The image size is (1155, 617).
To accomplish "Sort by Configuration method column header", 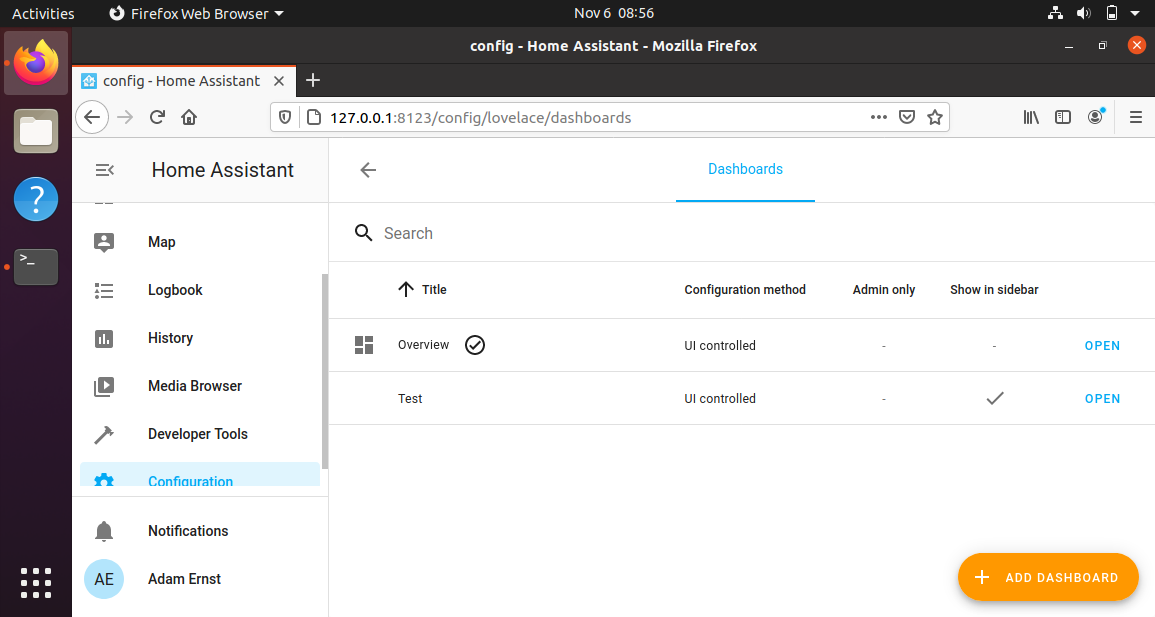I will coord(745,289).
